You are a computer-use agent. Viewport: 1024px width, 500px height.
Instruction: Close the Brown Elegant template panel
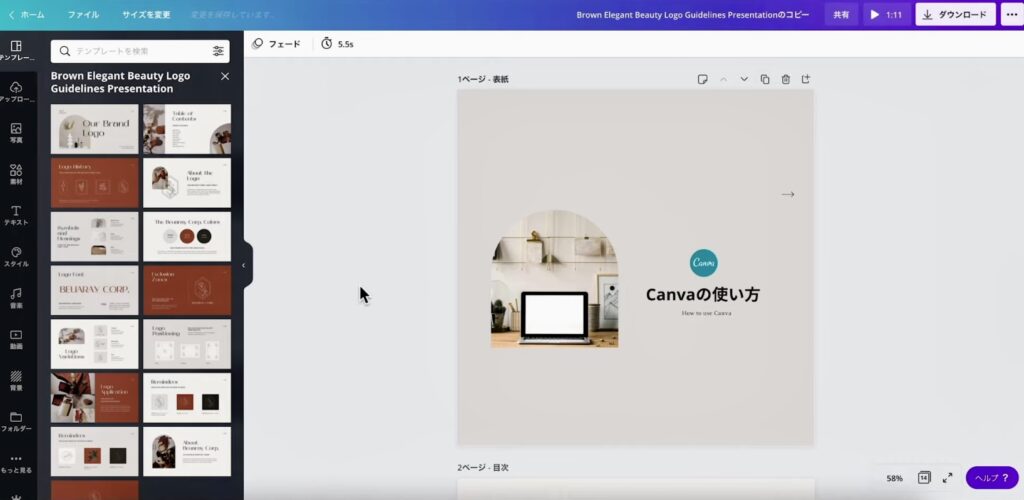225,76
